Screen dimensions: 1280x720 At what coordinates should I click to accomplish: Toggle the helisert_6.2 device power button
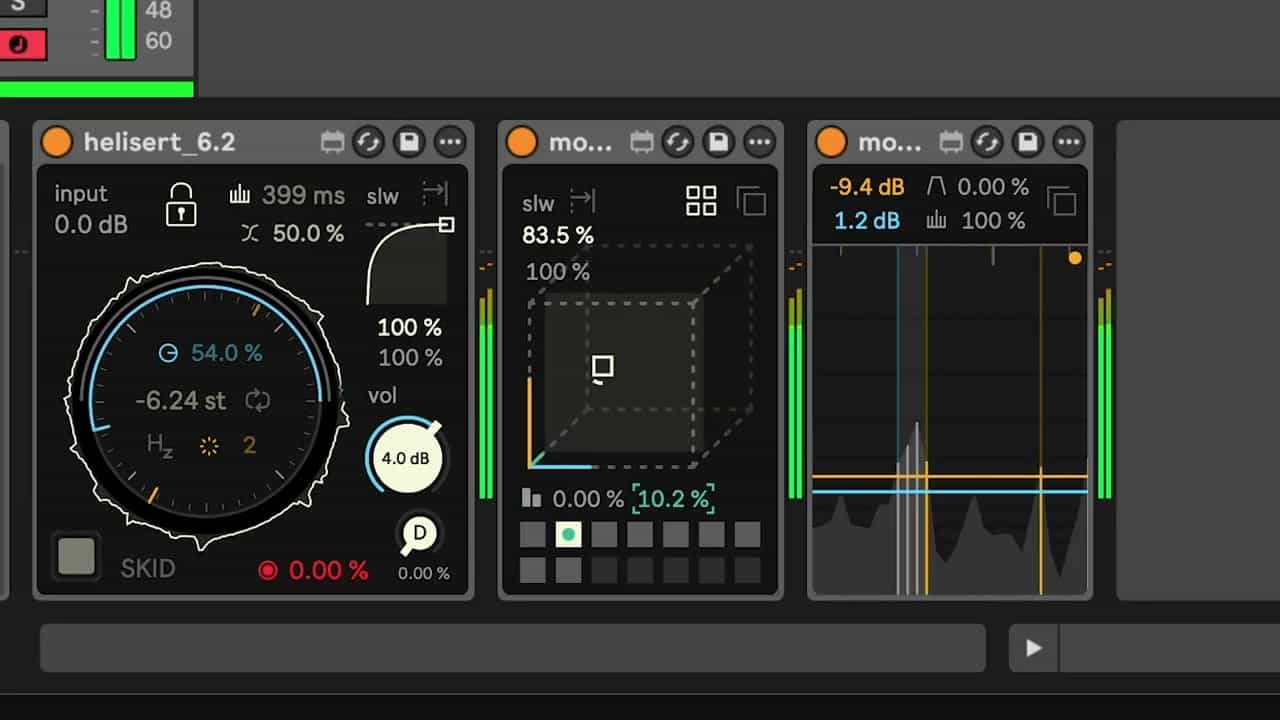coord(57,142)
